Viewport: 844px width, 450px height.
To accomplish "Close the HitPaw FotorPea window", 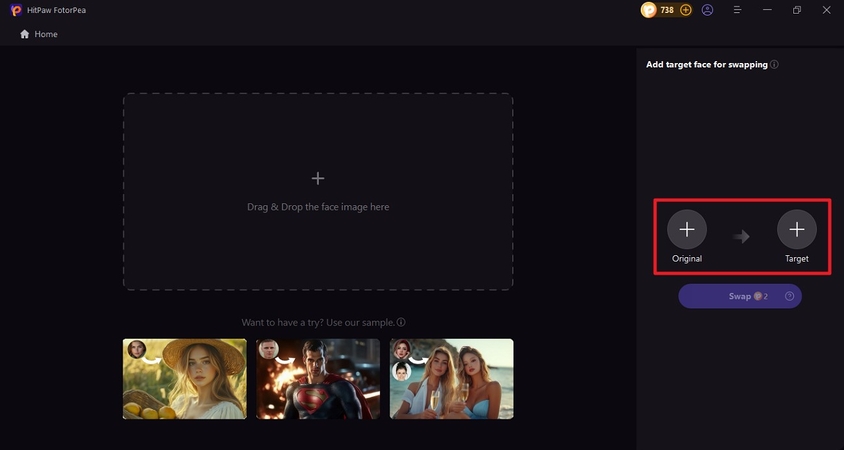I will (826, 10).
